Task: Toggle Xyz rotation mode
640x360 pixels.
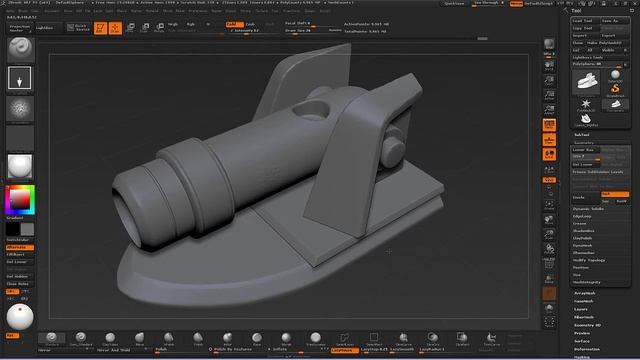Action: tap(549, 180)
